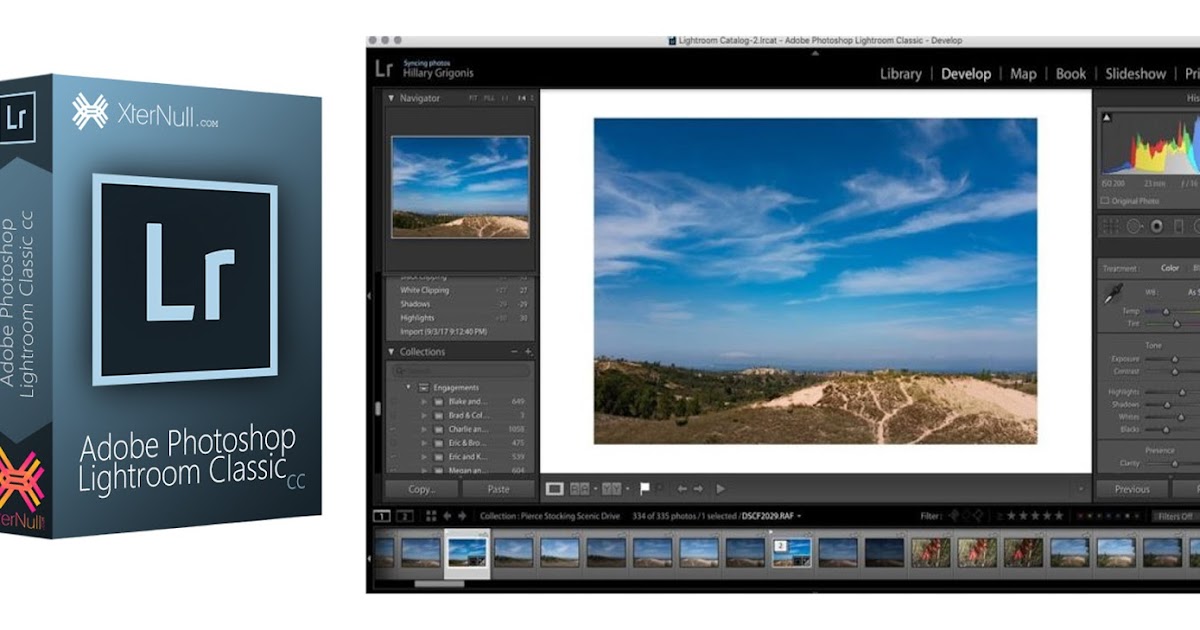Go to previous photo arrow in toolbar
This screenshot has width=1200, height=630.
pos(682,489)
